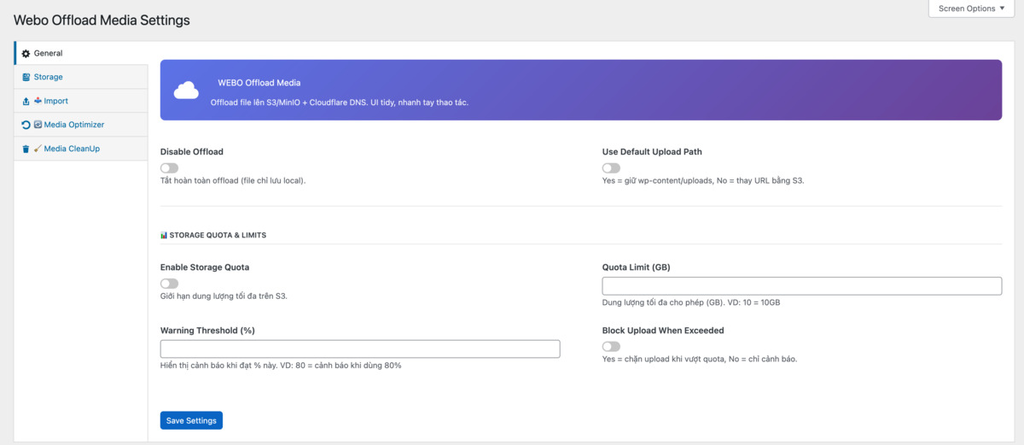This screenshot has width=1024, height=445.
Task: Focus the Quota Limit (GB) field
Action: tap(801, 287)
